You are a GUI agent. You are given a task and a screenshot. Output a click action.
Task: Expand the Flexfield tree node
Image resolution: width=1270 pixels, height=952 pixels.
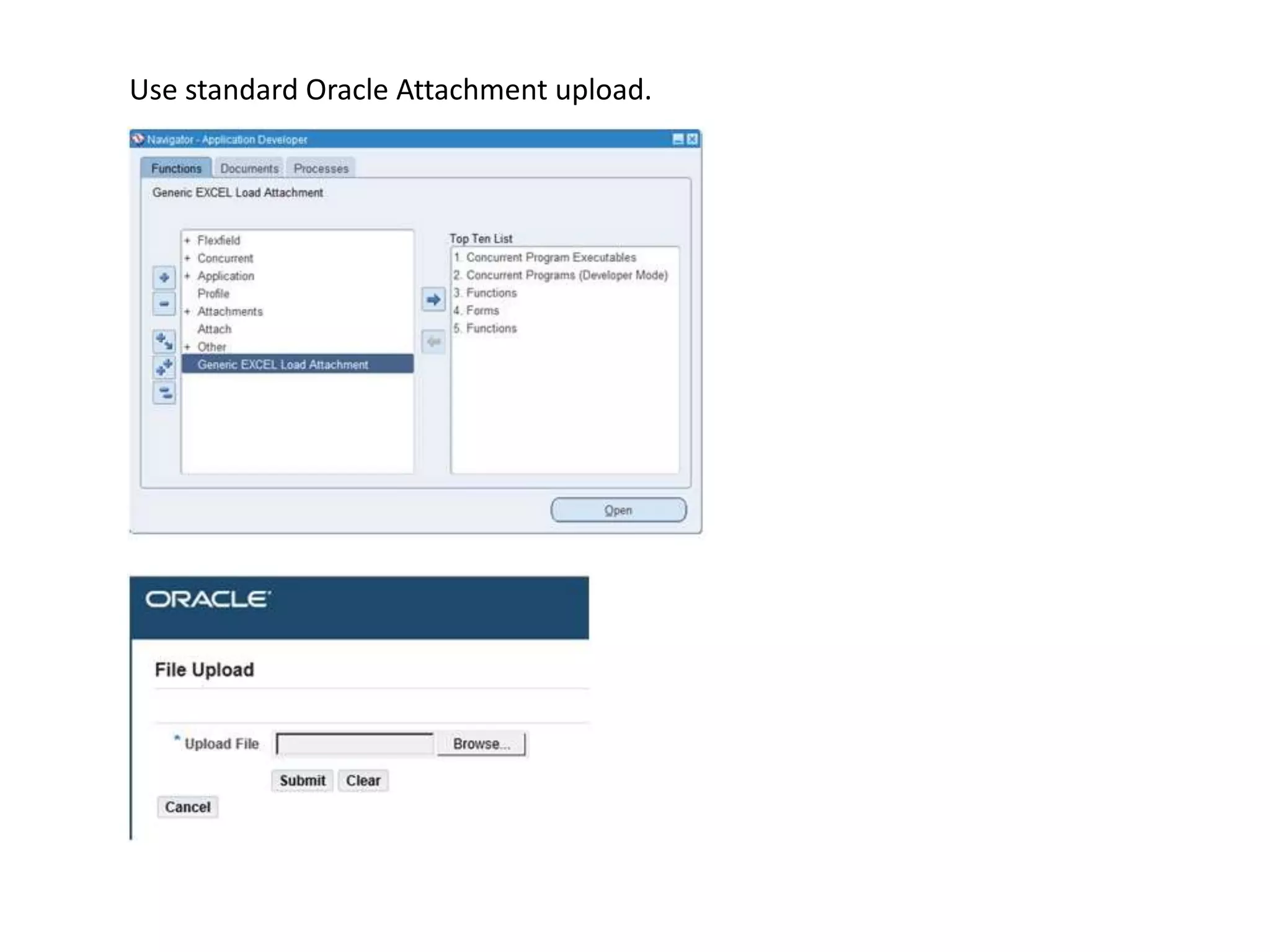[187, 240]
